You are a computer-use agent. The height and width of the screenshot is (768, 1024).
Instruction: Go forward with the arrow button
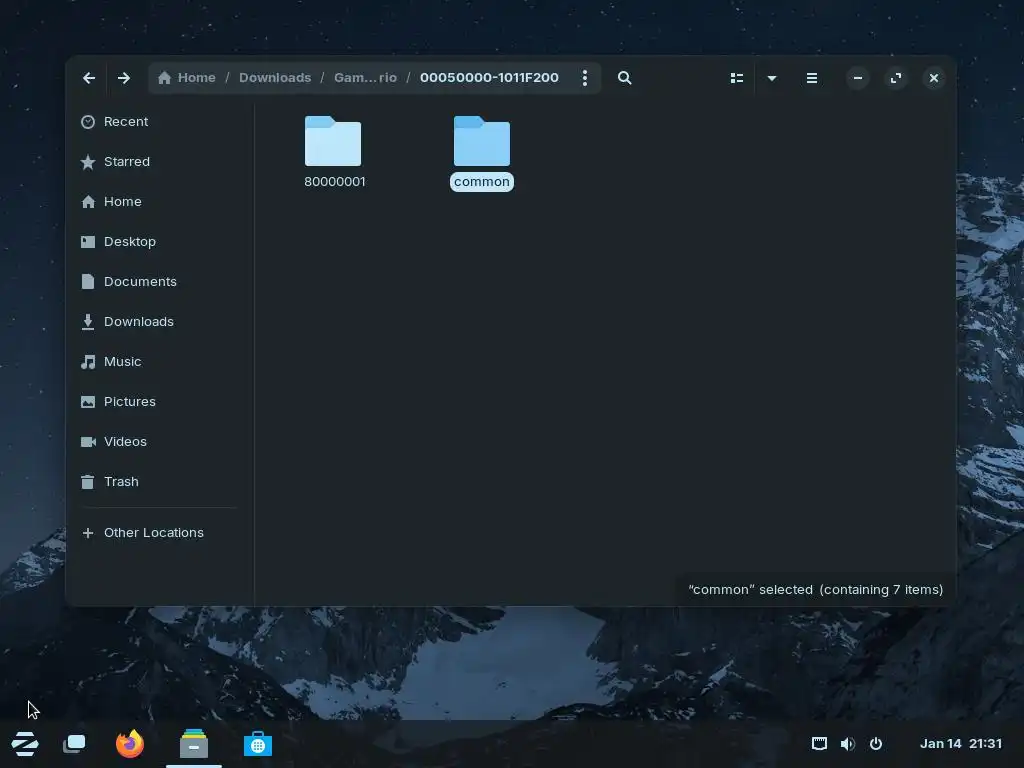(x=123, y=78)
